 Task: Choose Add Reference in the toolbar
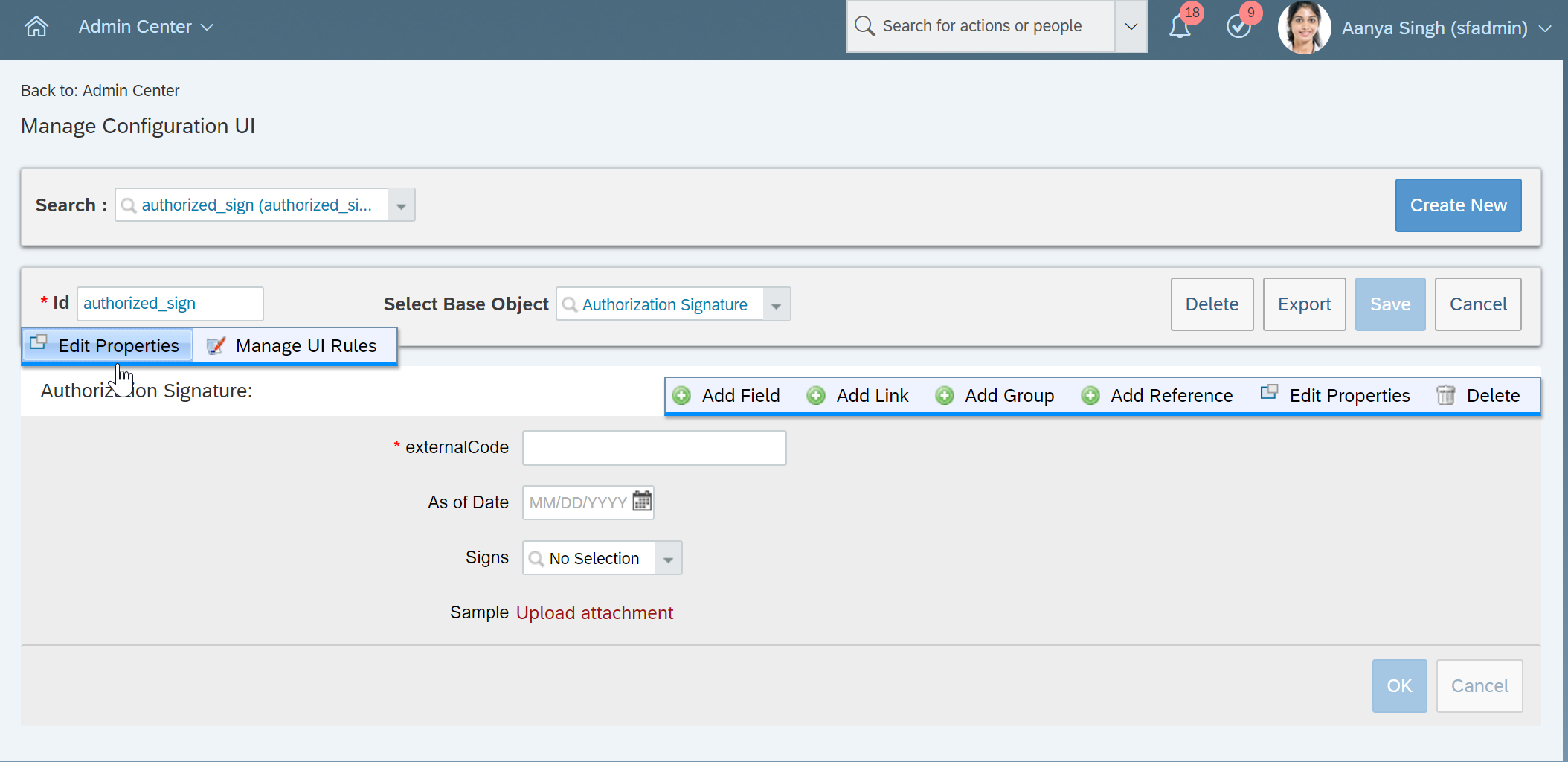click(x=1156, y=395)
